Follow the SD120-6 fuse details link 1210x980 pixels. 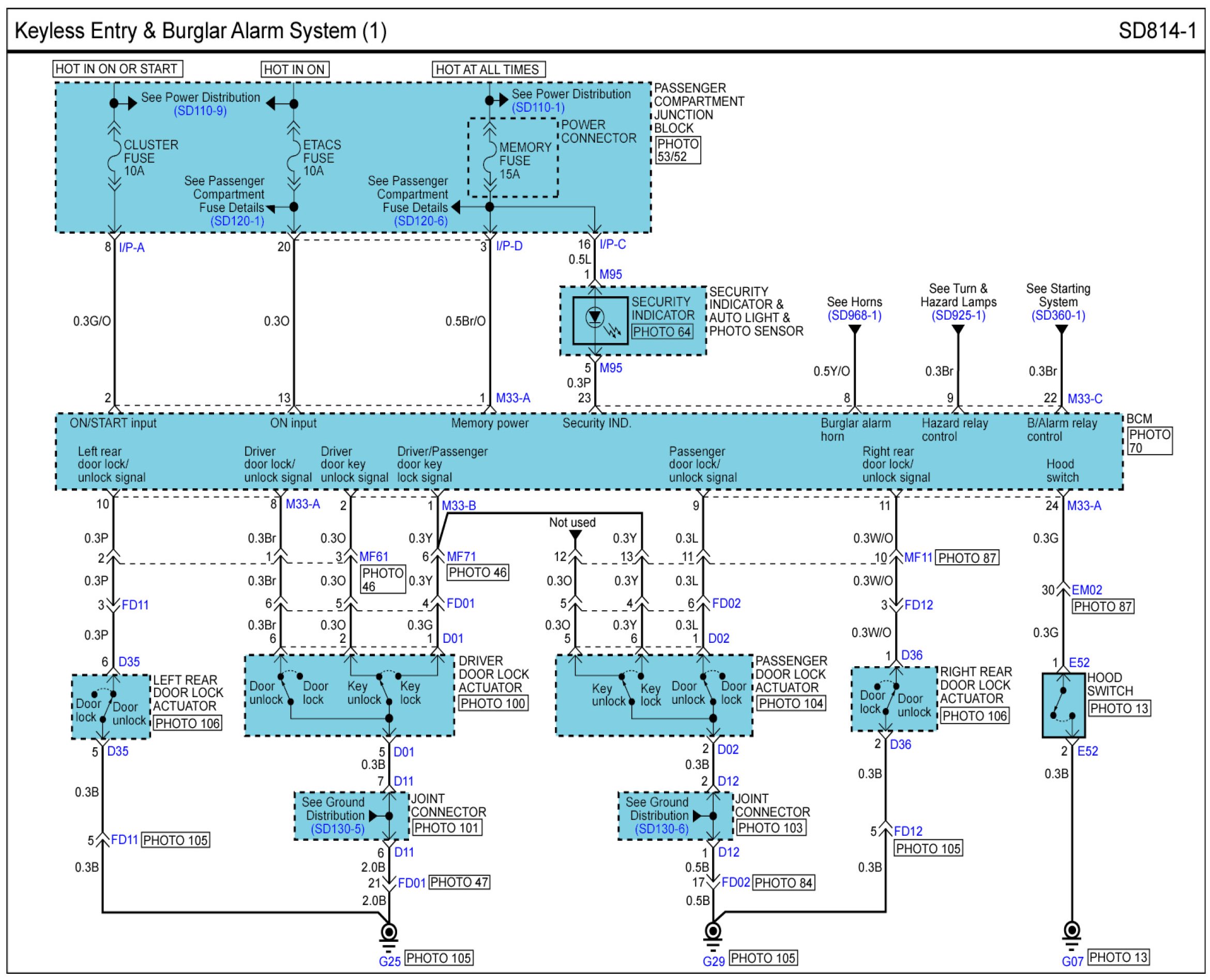pyautogui.click(x=420, y=221)
